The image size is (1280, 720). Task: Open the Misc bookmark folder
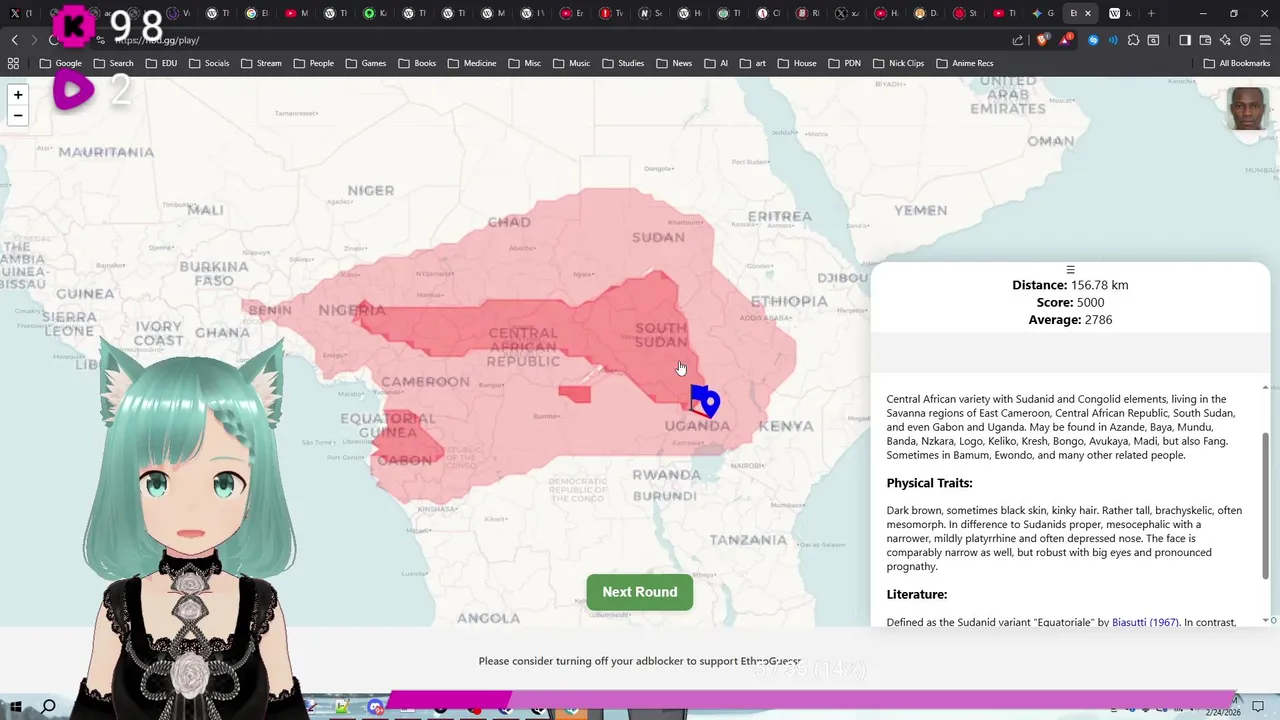(524, 63)
